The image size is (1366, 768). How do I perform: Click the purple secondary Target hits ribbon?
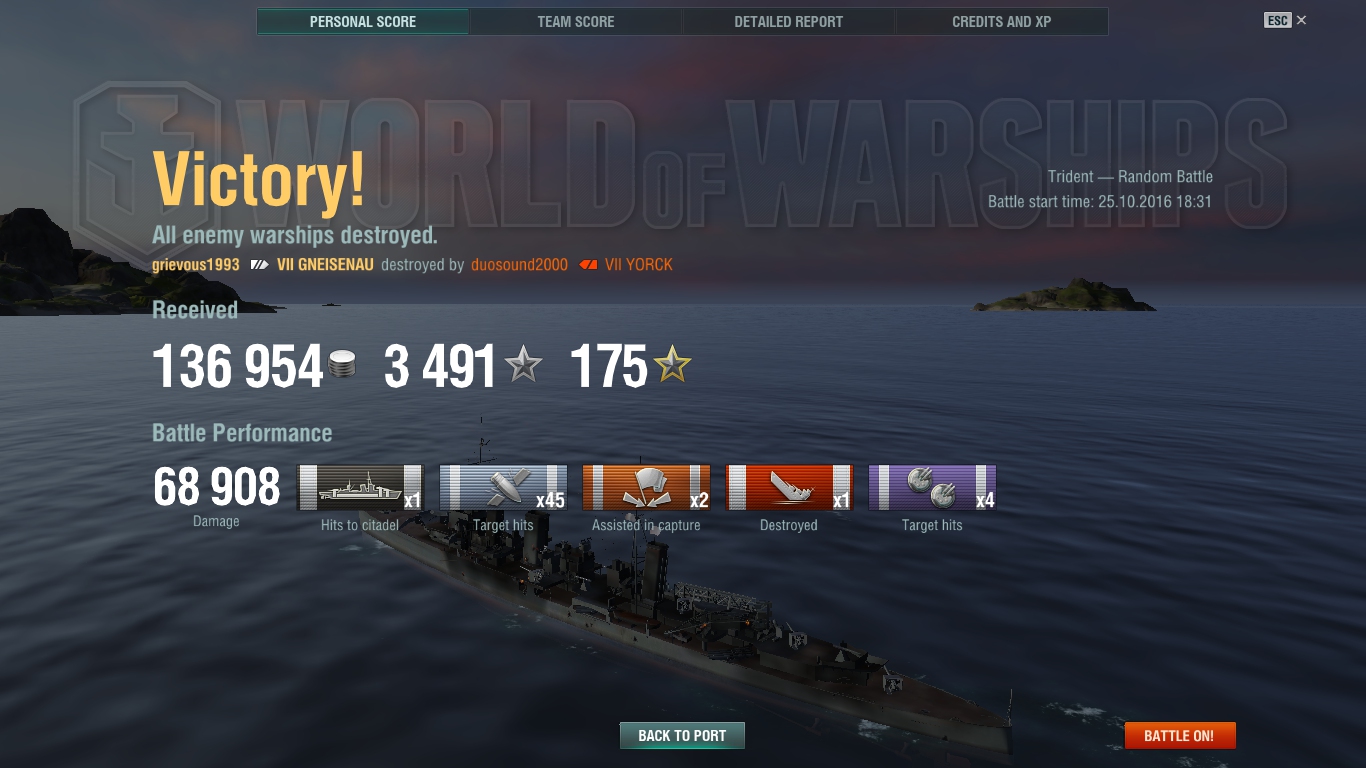[932, 487]
